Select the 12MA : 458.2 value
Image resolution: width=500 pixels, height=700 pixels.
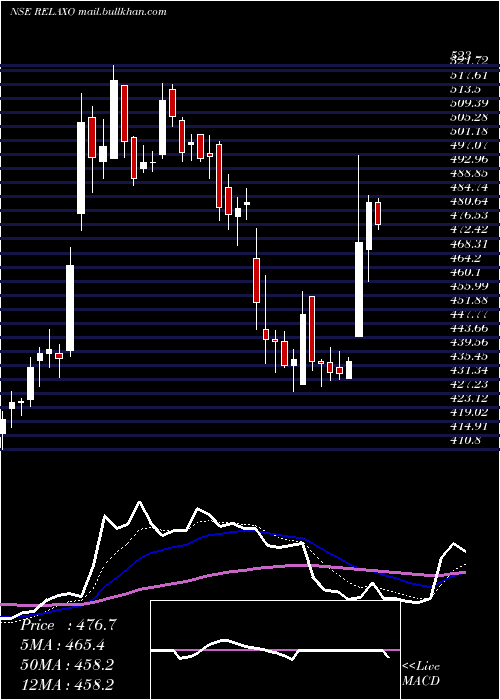[67, 684]
